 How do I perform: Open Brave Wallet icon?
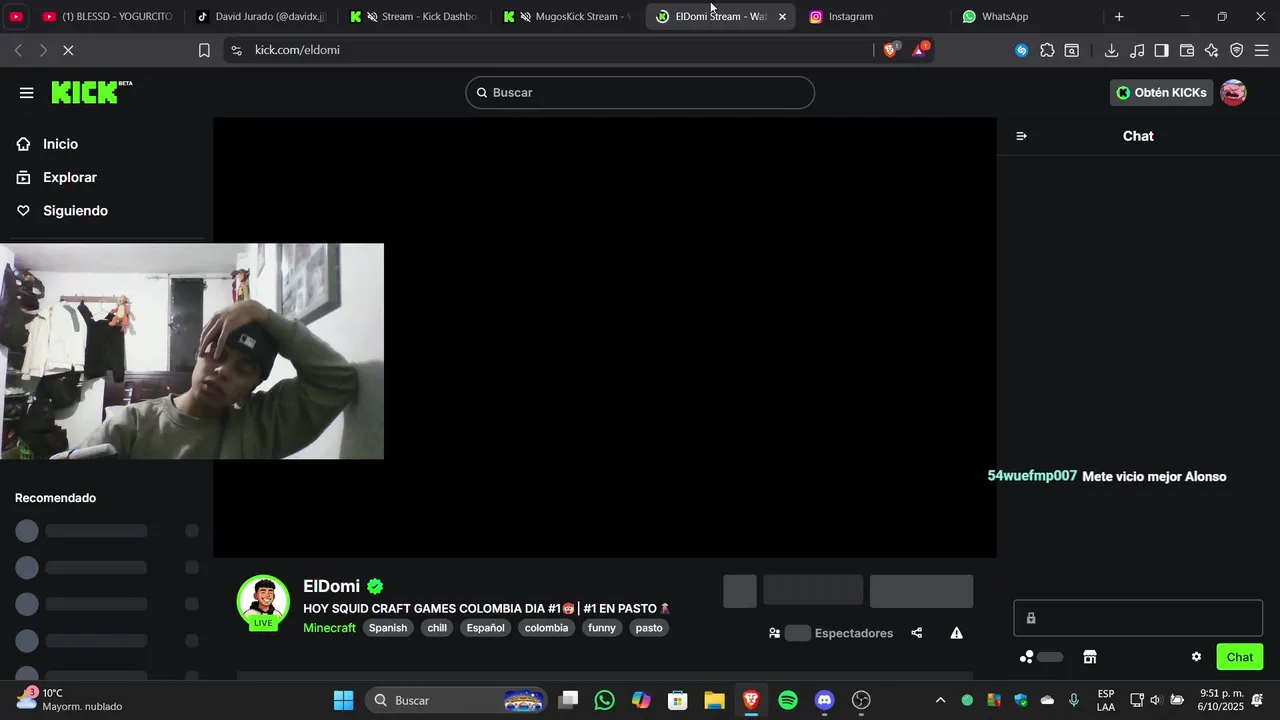click(1187, 50)
